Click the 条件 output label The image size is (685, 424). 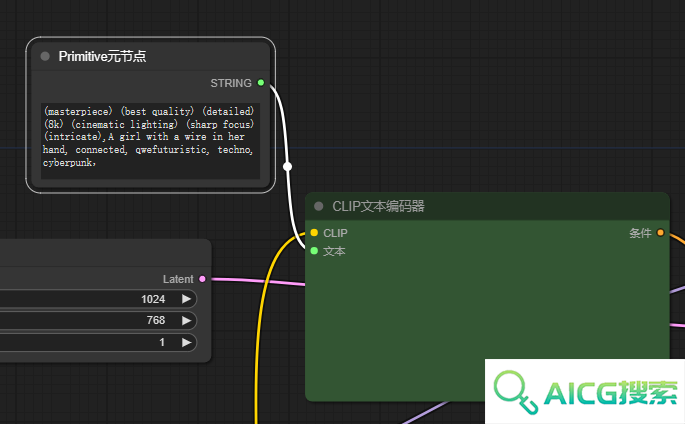tap(640, 233)
